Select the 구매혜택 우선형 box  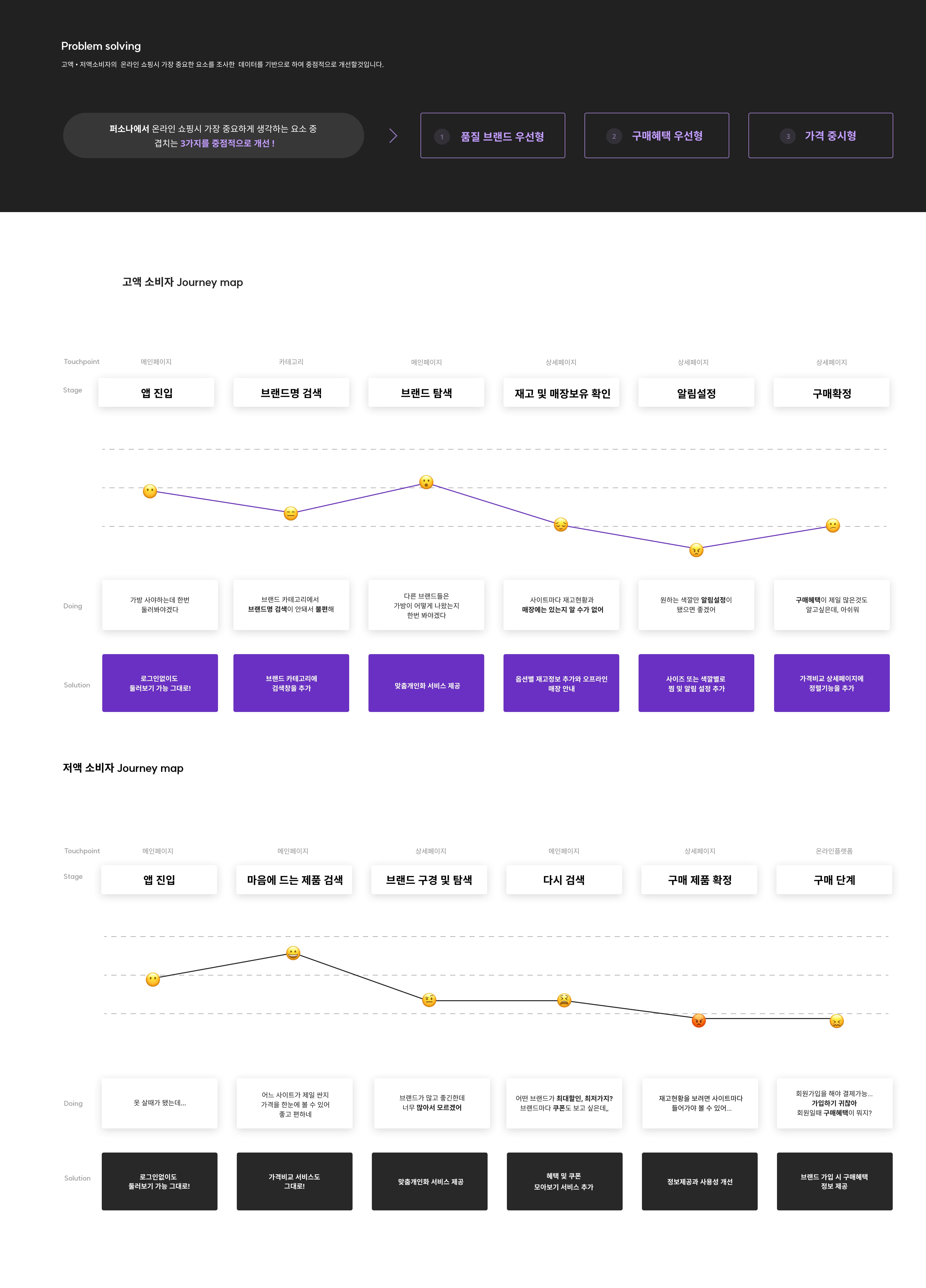pyautogui.click(x=656, y=136)
